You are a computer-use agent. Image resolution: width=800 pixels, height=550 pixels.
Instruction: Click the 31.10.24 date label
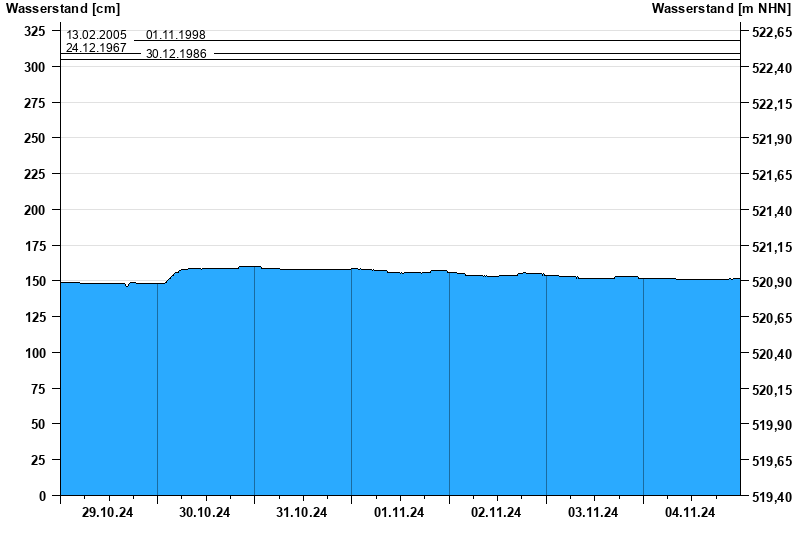[302, 513]
